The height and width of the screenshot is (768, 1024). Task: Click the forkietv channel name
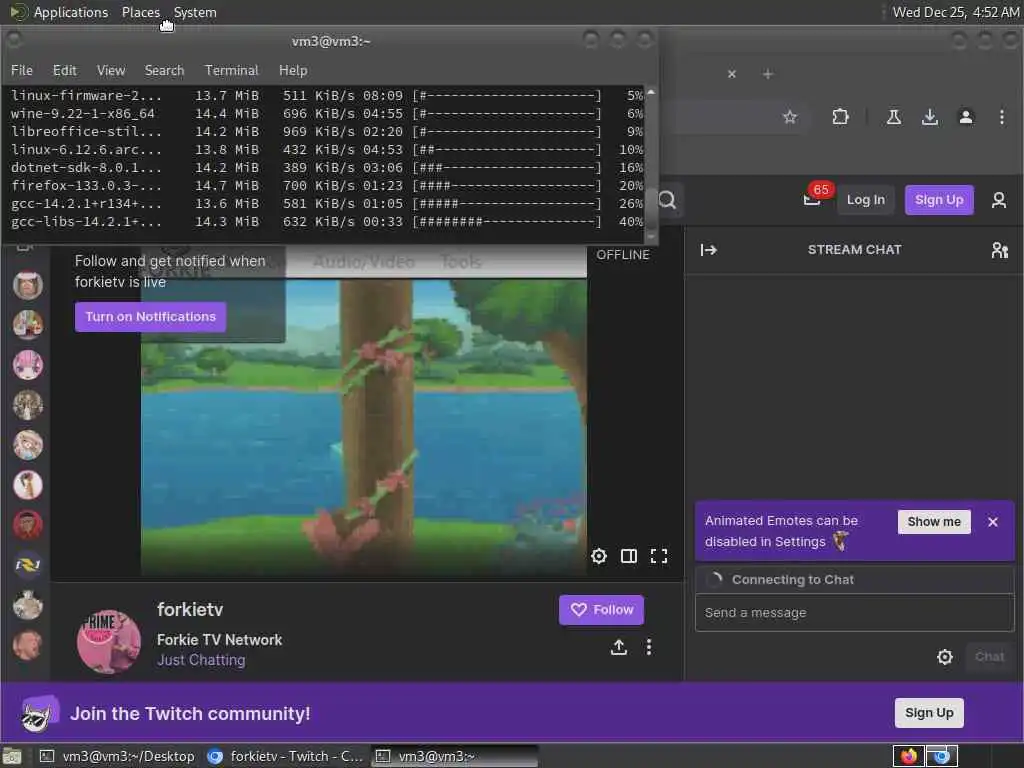pos(190,609)
